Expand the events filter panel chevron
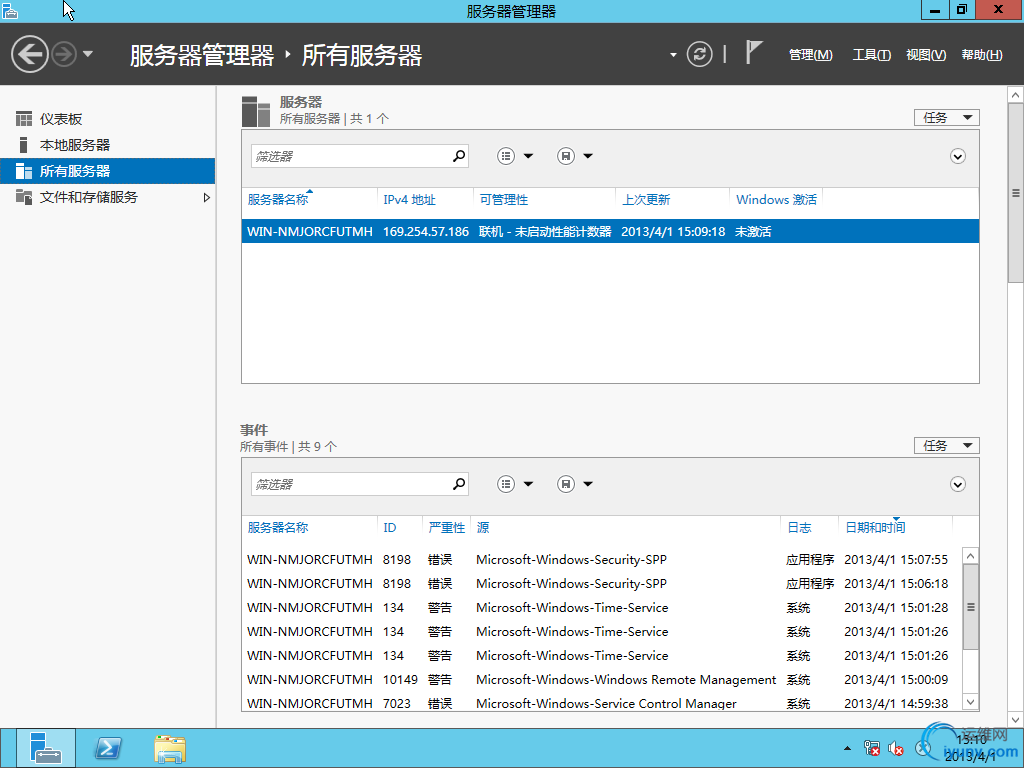Screen dimensions: 1024x768 click(957, 484)
